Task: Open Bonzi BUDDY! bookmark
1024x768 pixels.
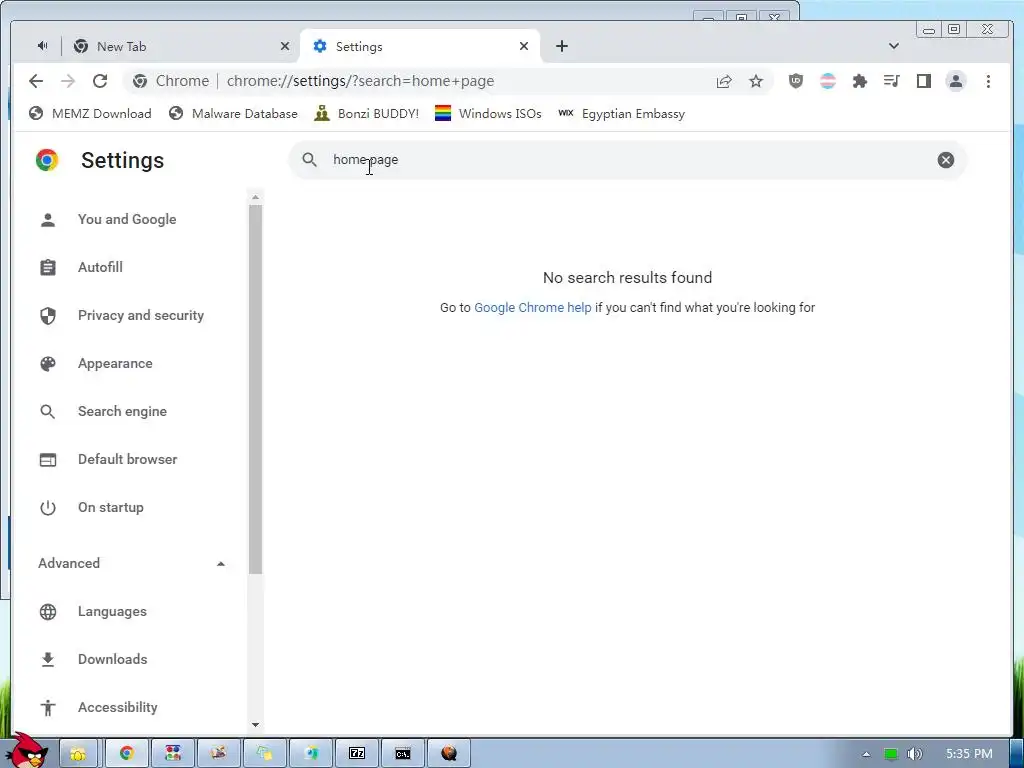Action: [x=366, y=114]
